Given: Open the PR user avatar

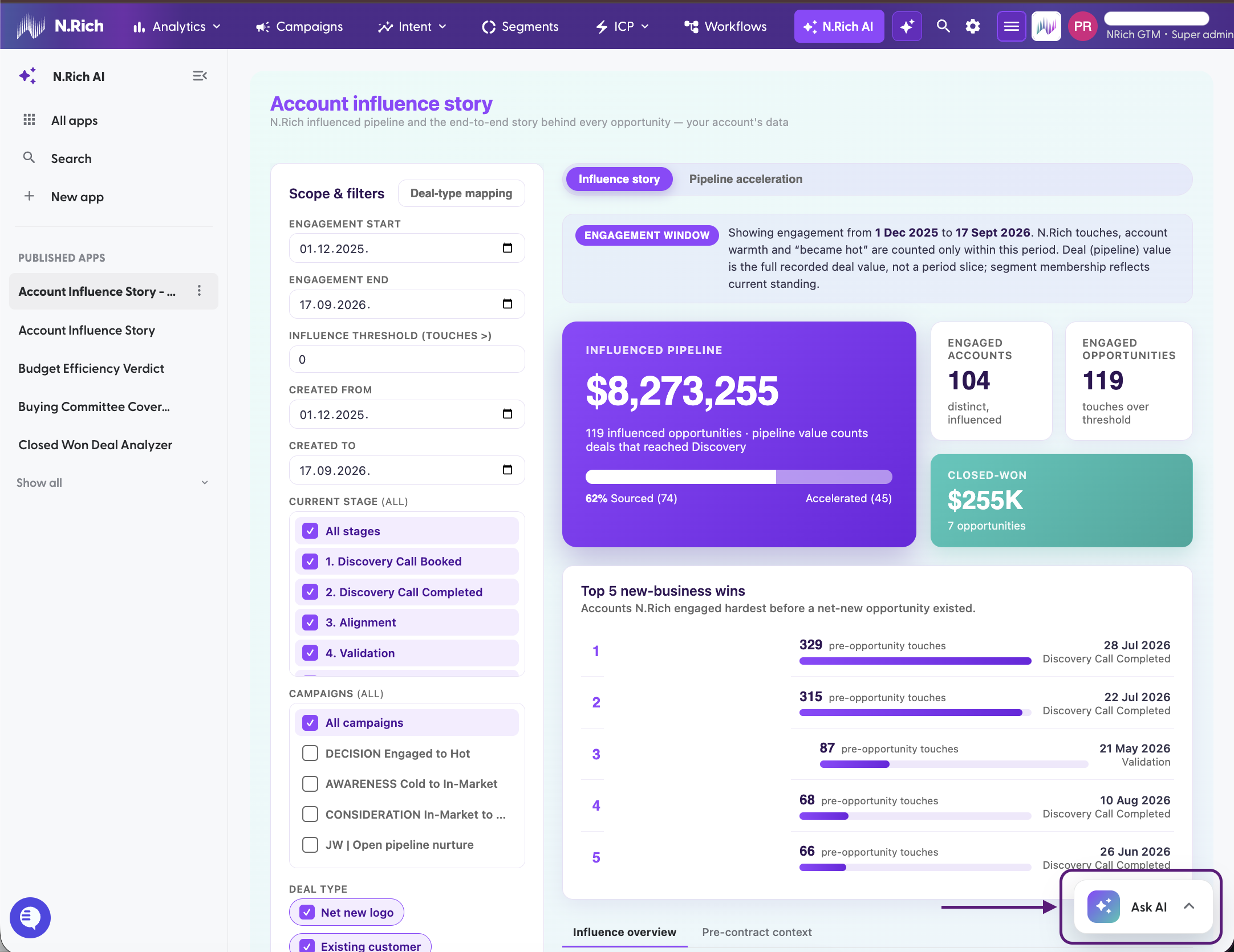Looking at the screenshot, I should tap(1082, 26).
